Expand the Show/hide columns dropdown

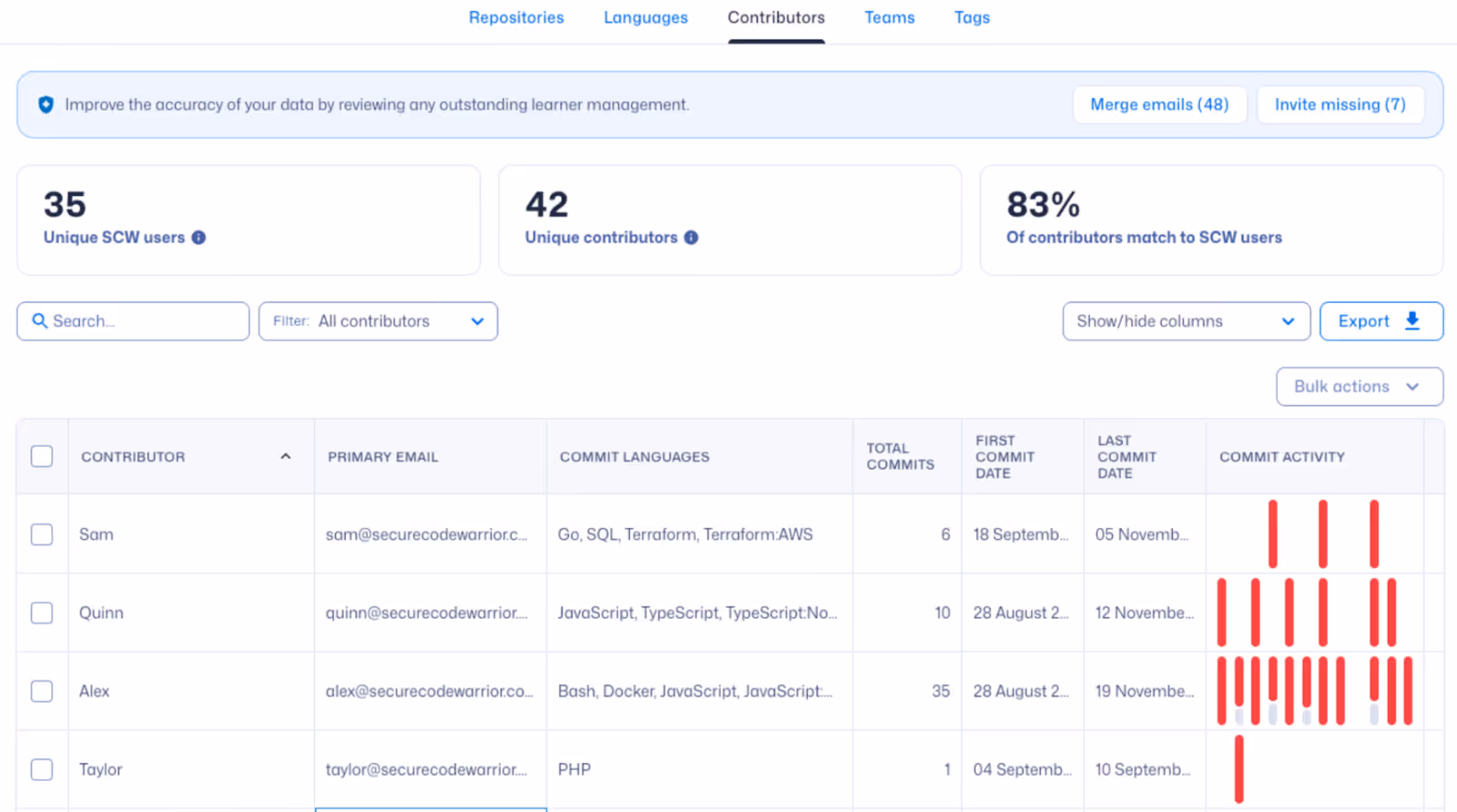pyautogui.click(x=1186, y=321)
